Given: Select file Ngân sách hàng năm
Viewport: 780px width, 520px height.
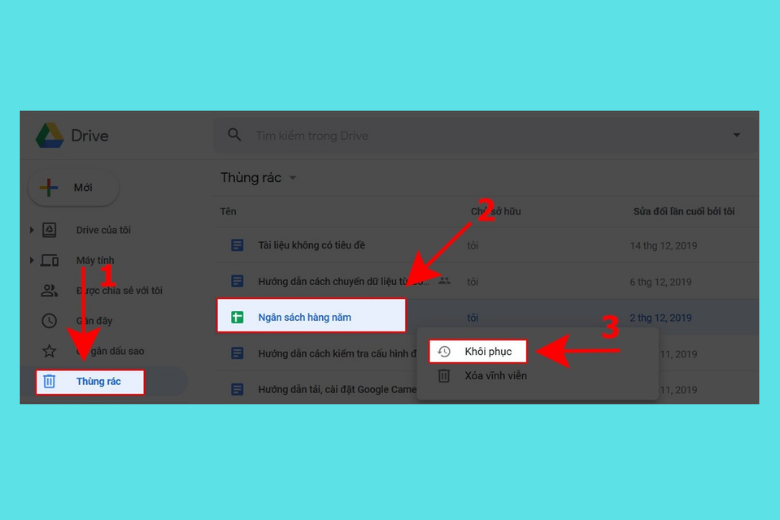Looking at the screenshot, I should pos(304,317).
